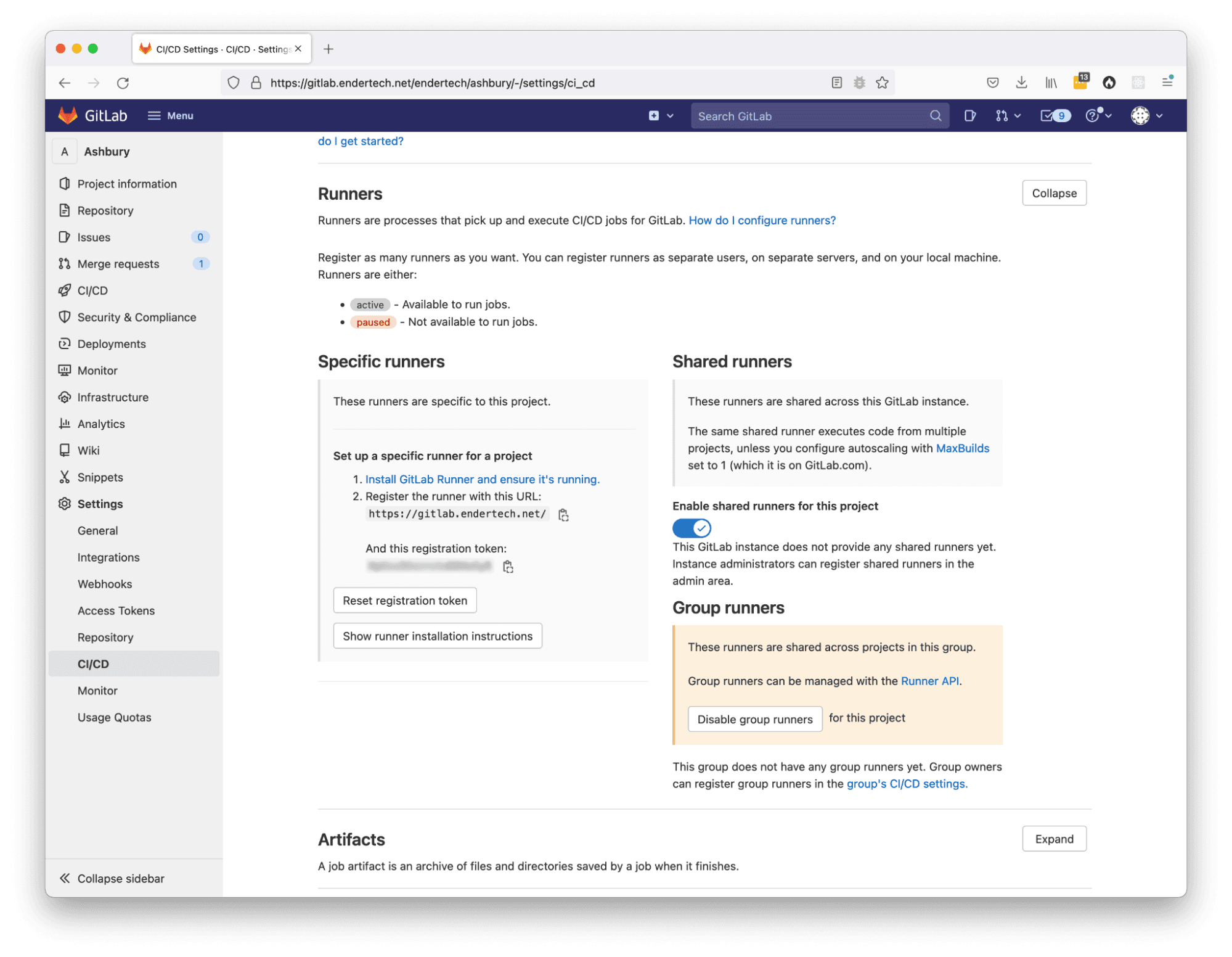
Task: Expand the Artifacts section
Action: pyautogui.click(x=1053, y=839)
